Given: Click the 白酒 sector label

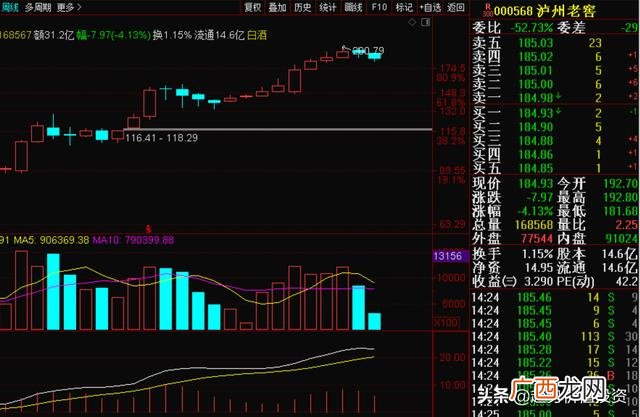Looking at the screenshot, I should 257,35.
